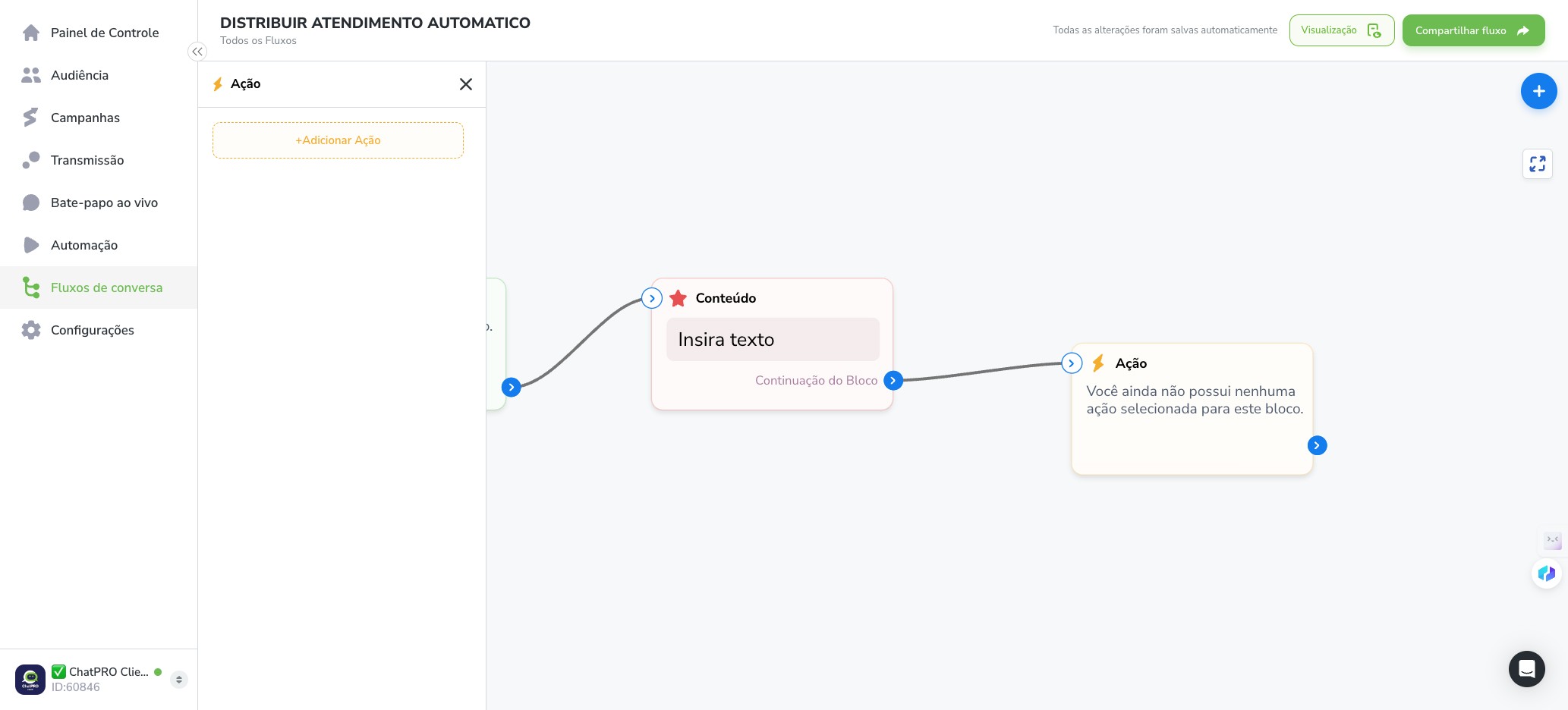Viewport: 1568px width, 710px height.
Task: Click output connector of Ação block
Action: [1317, 445]
